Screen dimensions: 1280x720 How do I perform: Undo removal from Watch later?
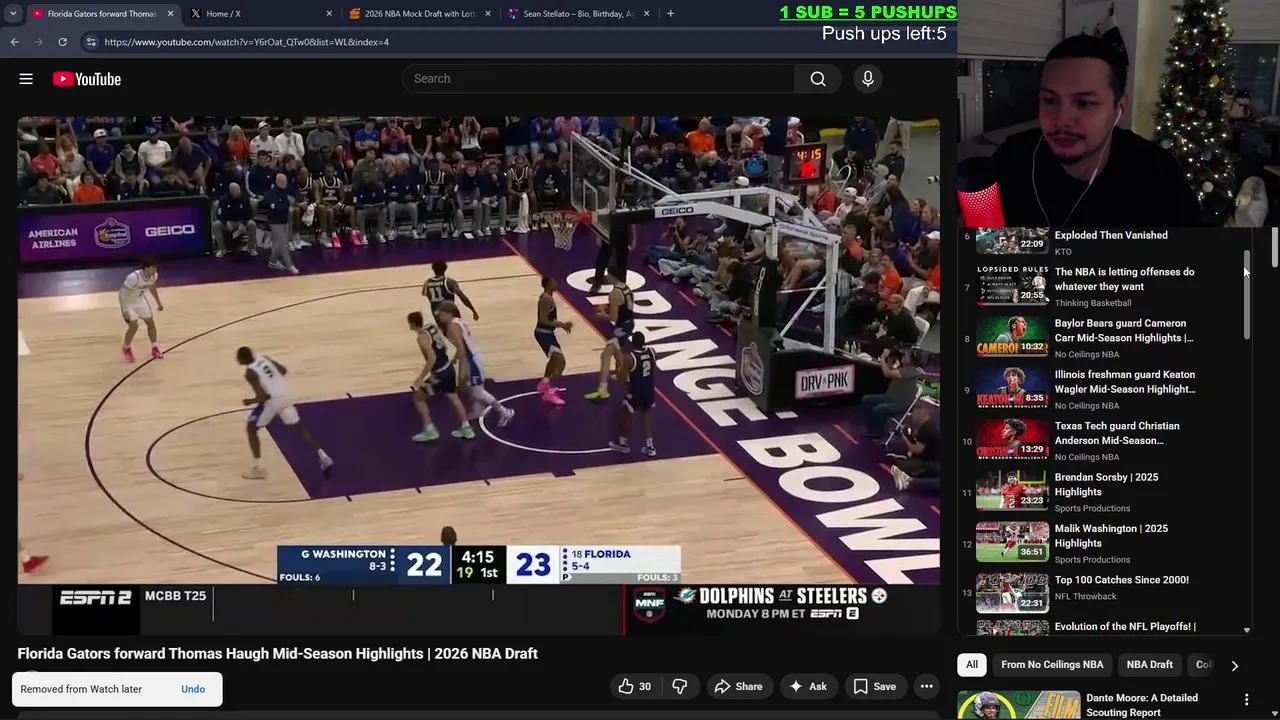coord(193,689)
